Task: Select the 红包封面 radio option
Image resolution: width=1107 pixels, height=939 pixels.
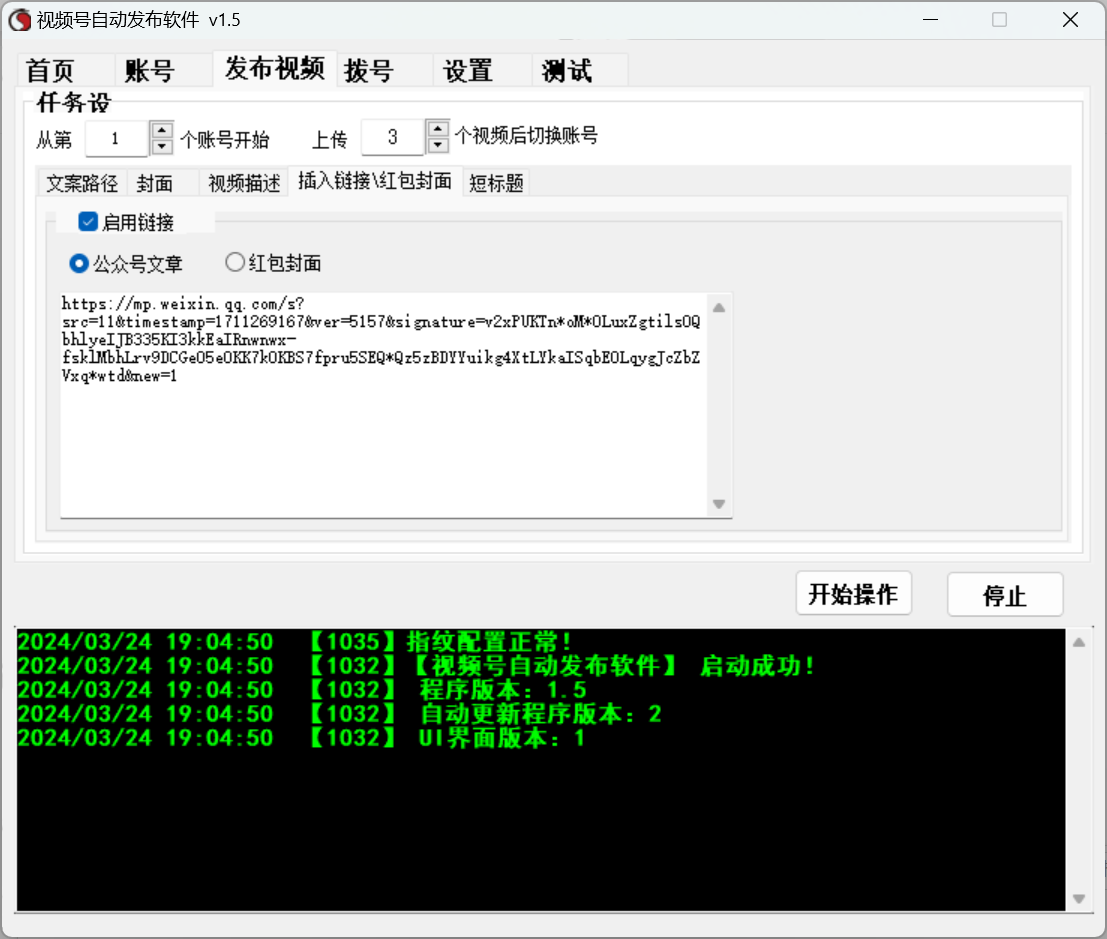Action: coord(235,263)
